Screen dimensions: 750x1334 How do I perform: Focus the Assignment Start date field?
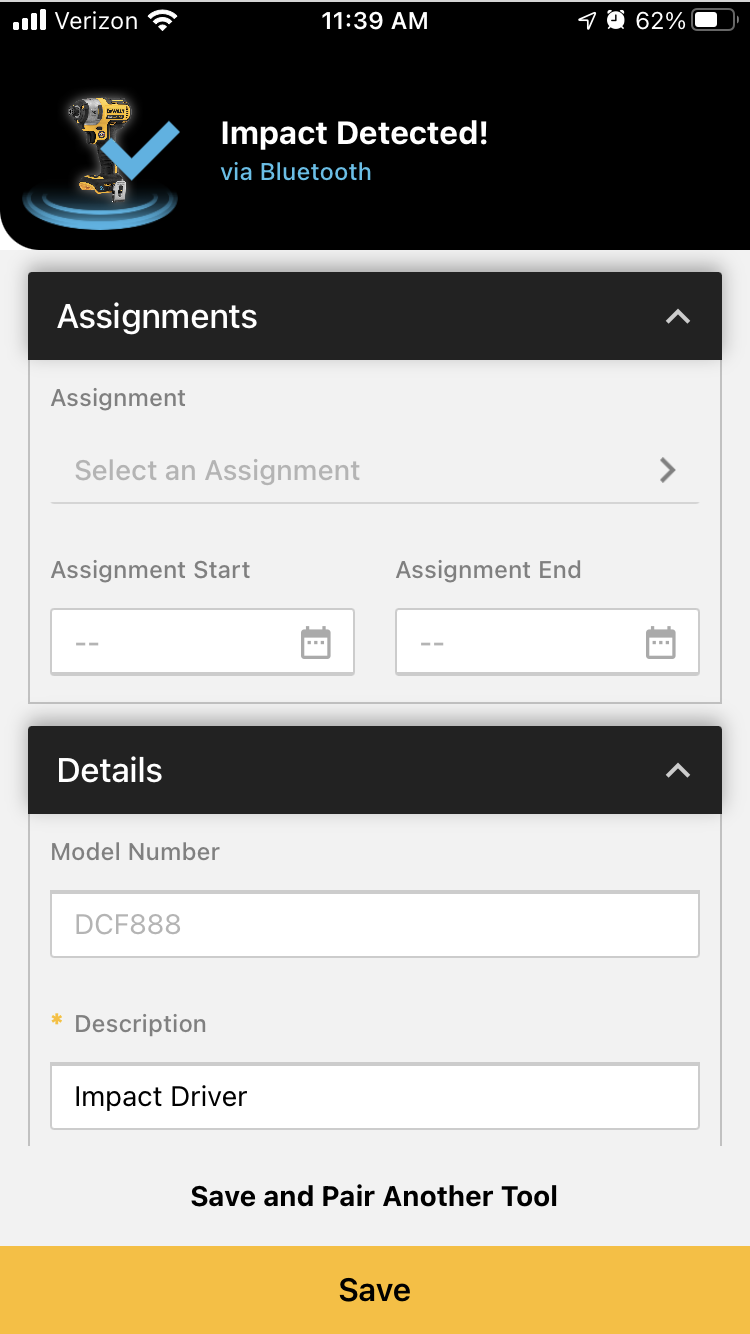[202, 642]
